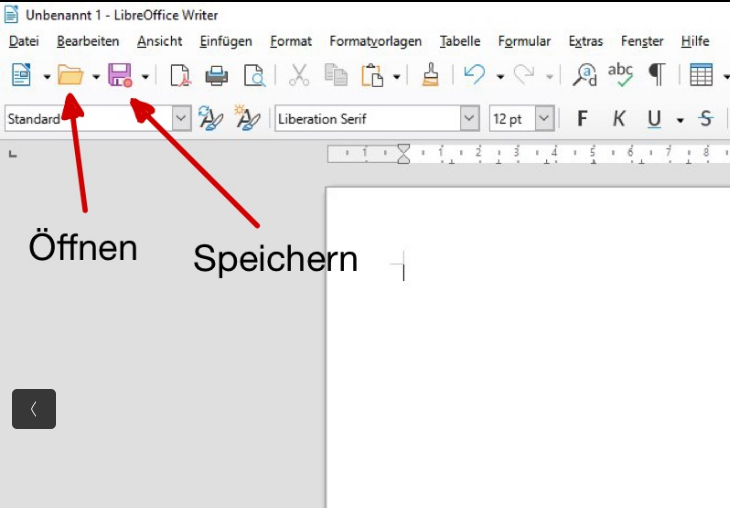Click the Undo arrow button
The width and height of the screenshot is (730, 508).
[x=474, y=75]
